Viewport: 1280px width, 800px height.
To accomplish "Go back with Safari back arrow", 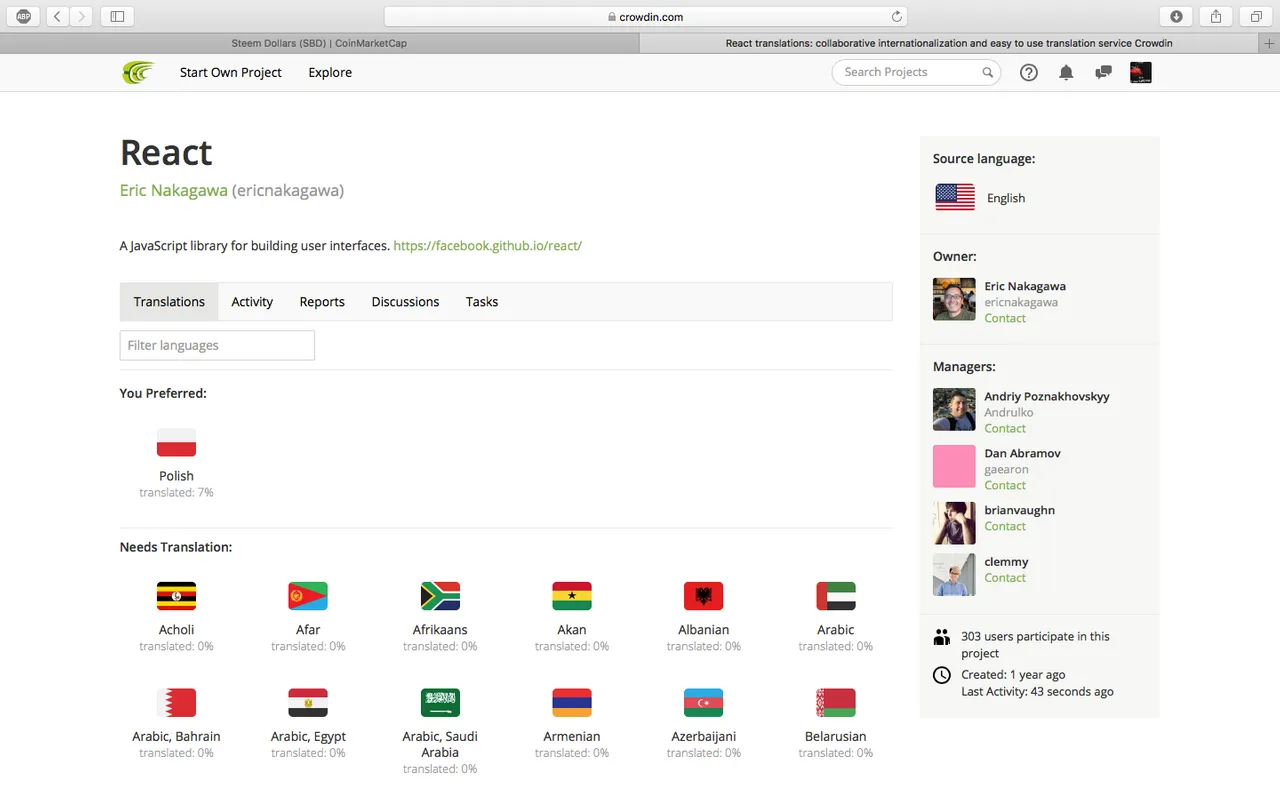I will [x=58, y=16].
